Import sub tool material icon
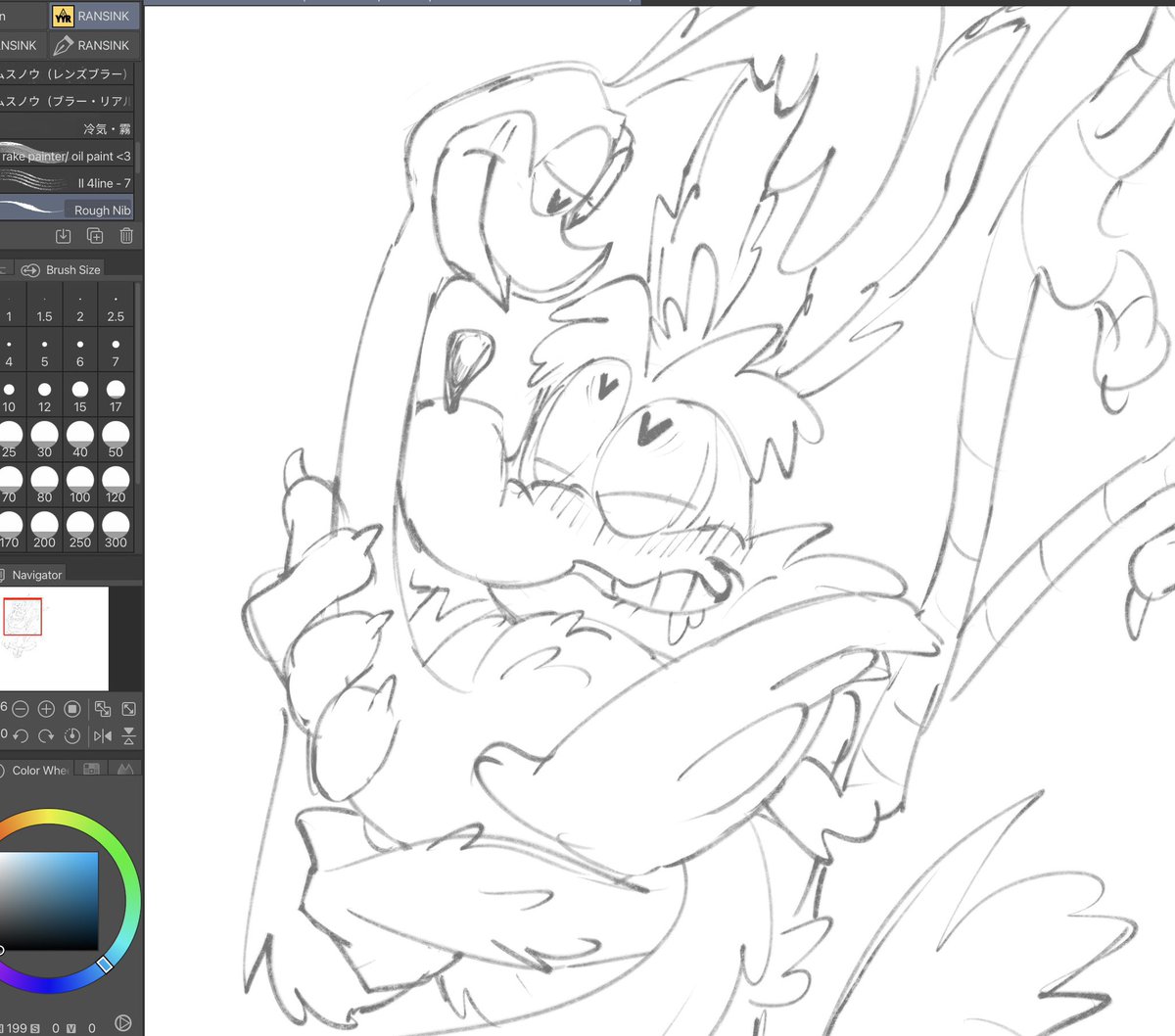The image size is (1175, 1036). (x=64, y=236)
